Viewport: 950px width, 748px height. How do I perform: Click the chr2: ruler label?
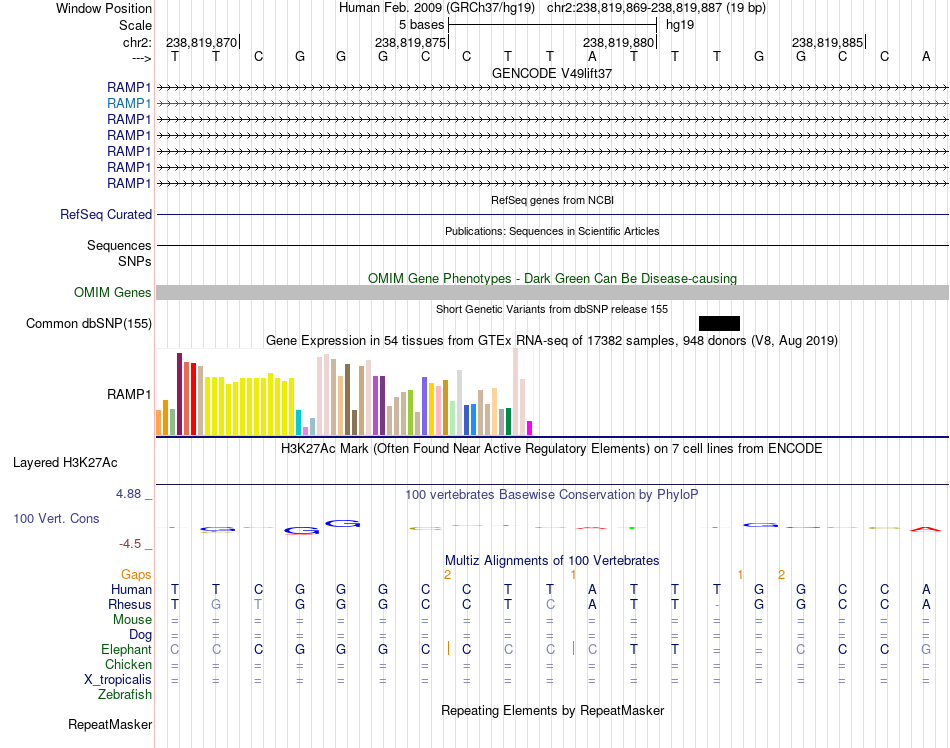pyautogui.click(x=138, y=42)
